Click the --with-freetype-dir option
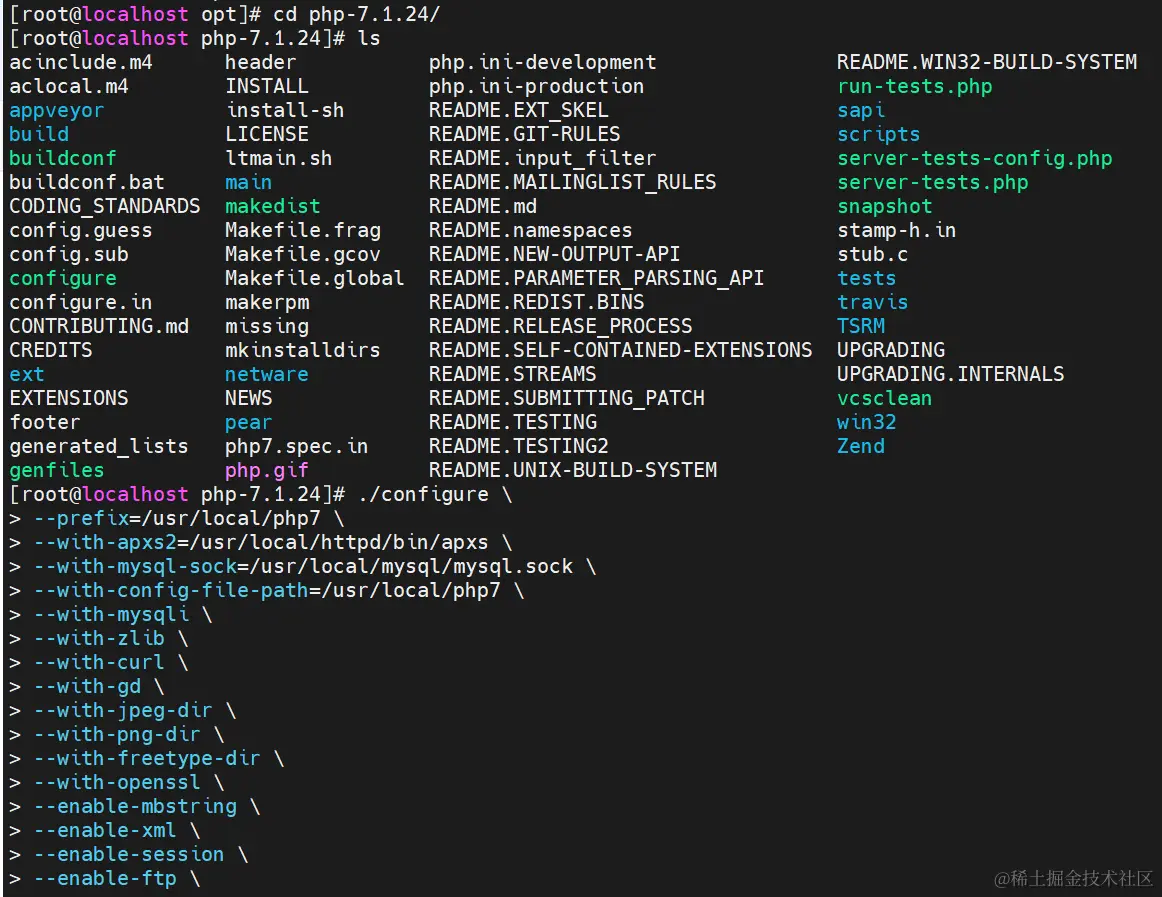This screenshot has height=897, width=1162. 147,758
